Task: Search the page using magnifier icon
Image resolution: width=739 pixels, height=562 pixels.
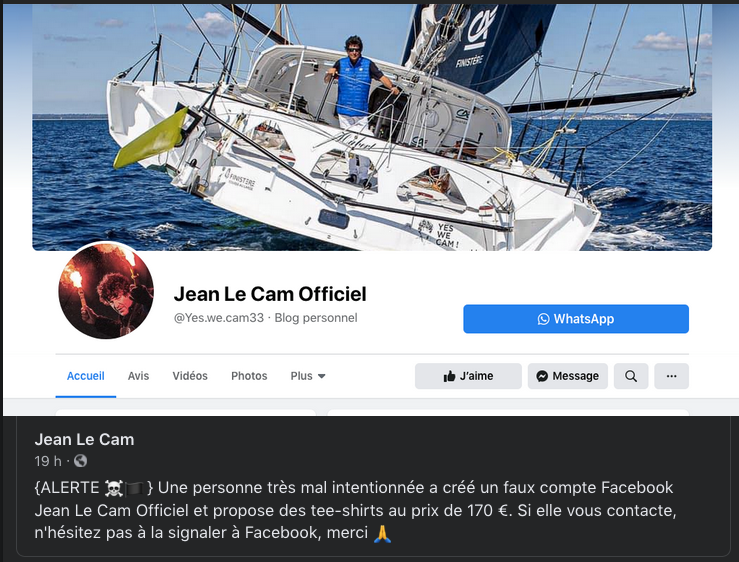Action: 631,376
